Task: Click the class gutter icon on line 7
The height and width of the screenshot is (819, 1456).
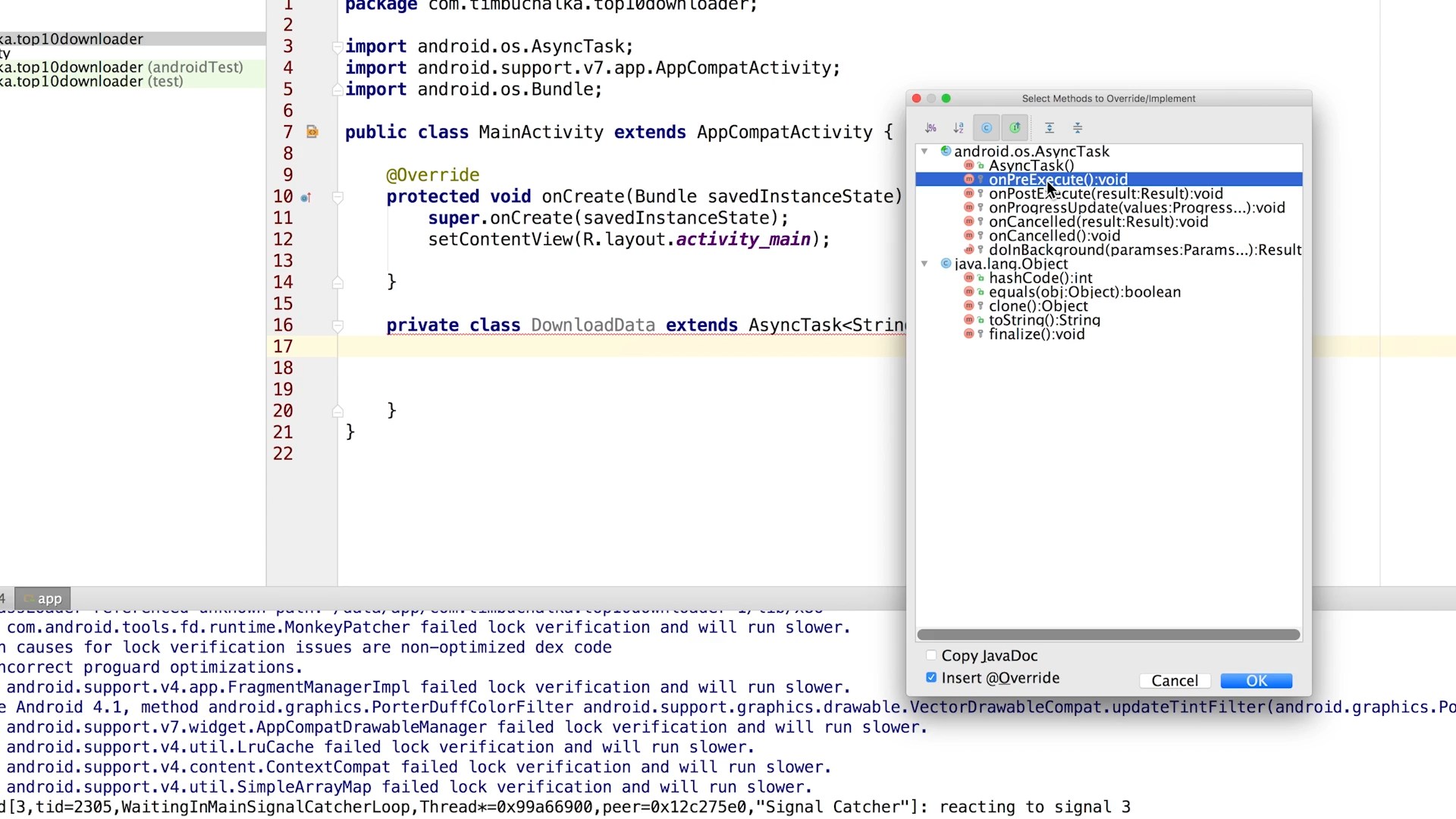Action: (x=312, y=132)
